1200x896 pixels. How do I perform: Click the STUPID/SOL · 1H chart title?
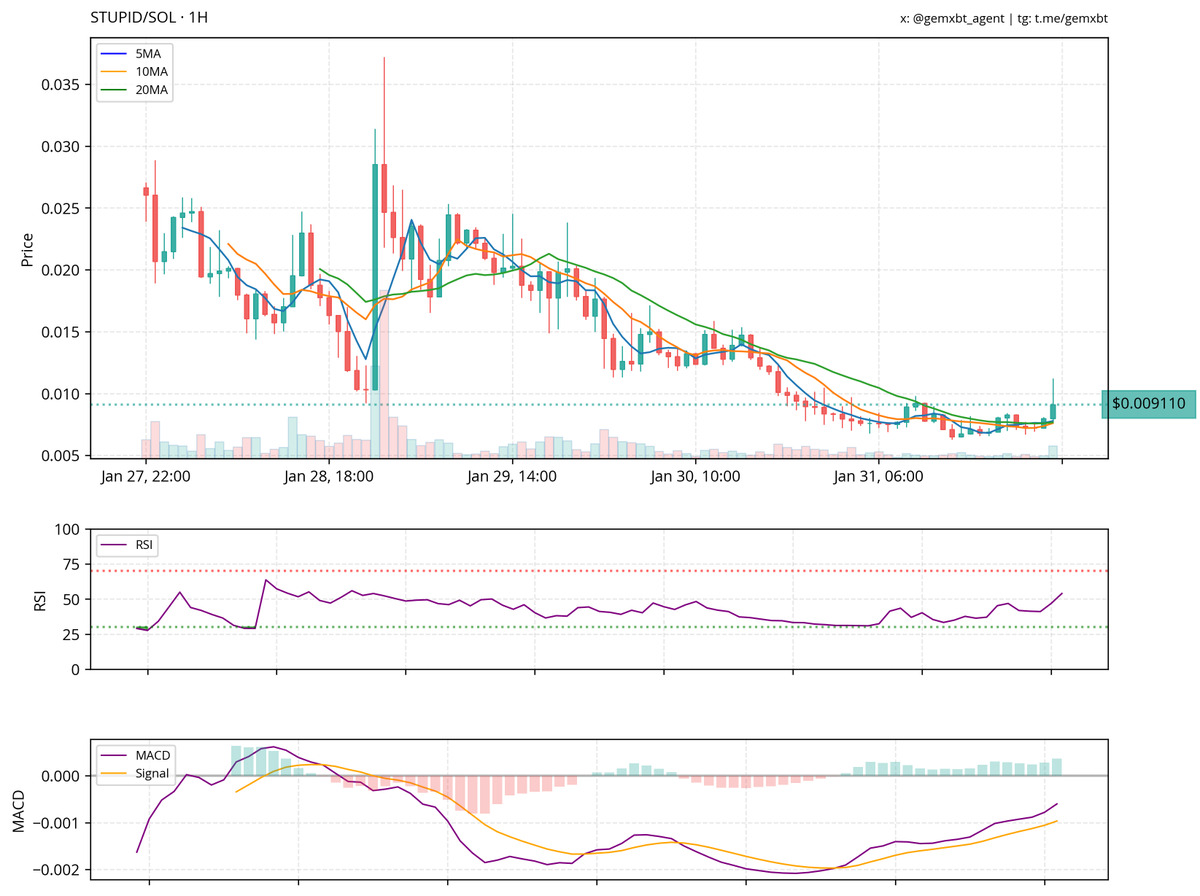[x=149, y=18]
